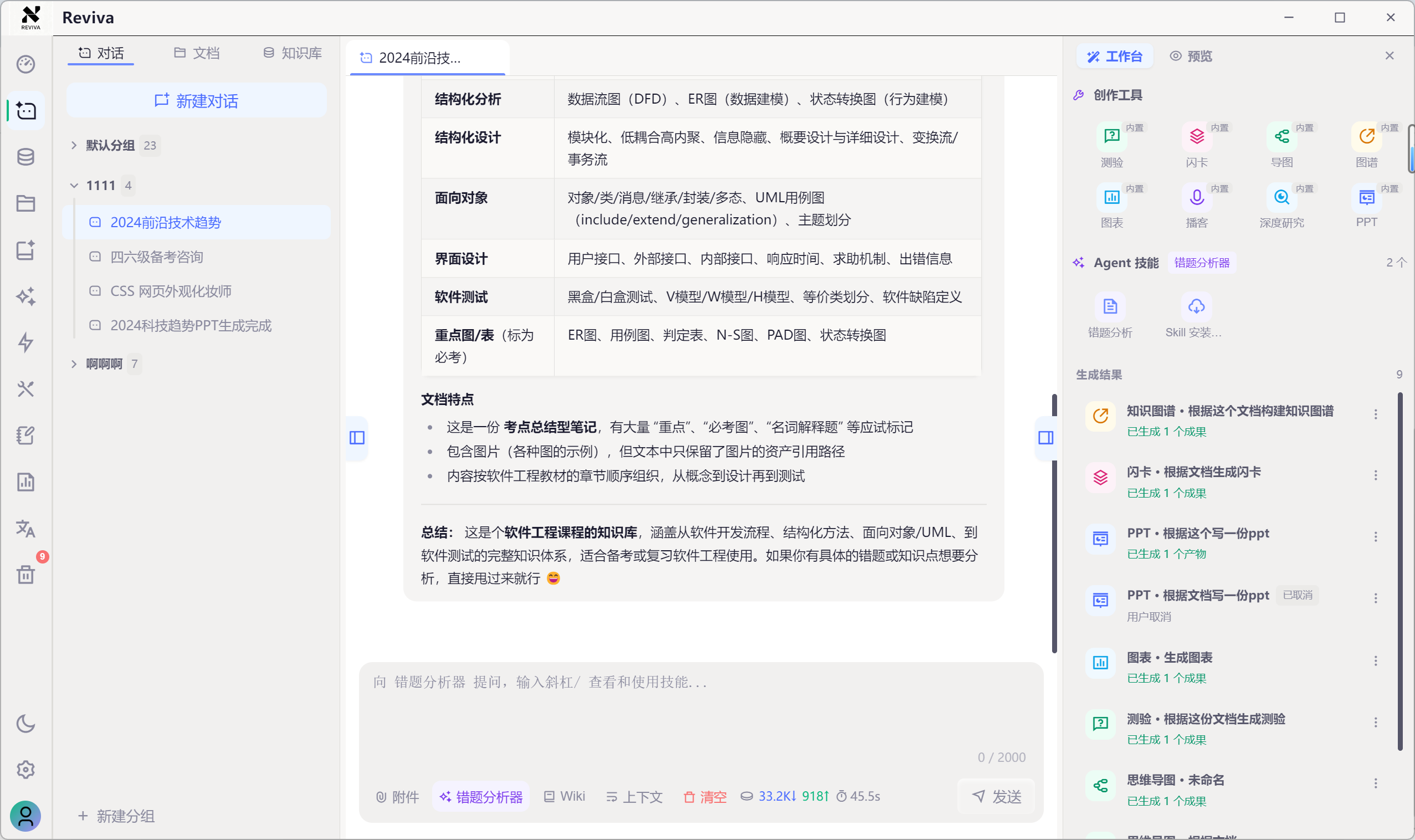
Task: Open more menu for cancelled PPT result
Action: 1375,598
